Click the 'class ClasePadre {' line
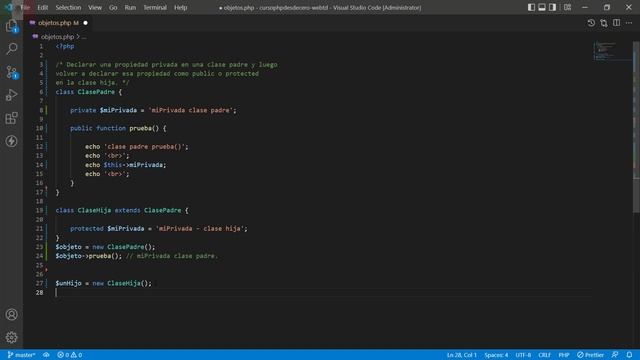Viewport: 640px width, 360px height. coord(89,92)
